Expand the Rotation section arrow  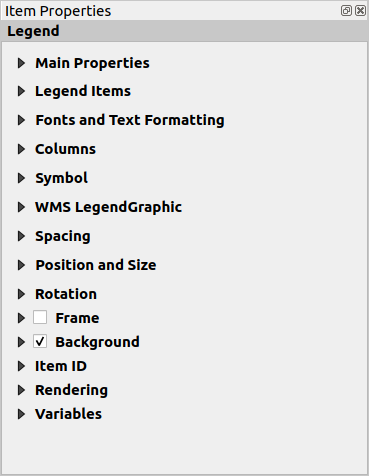(21, 294)
